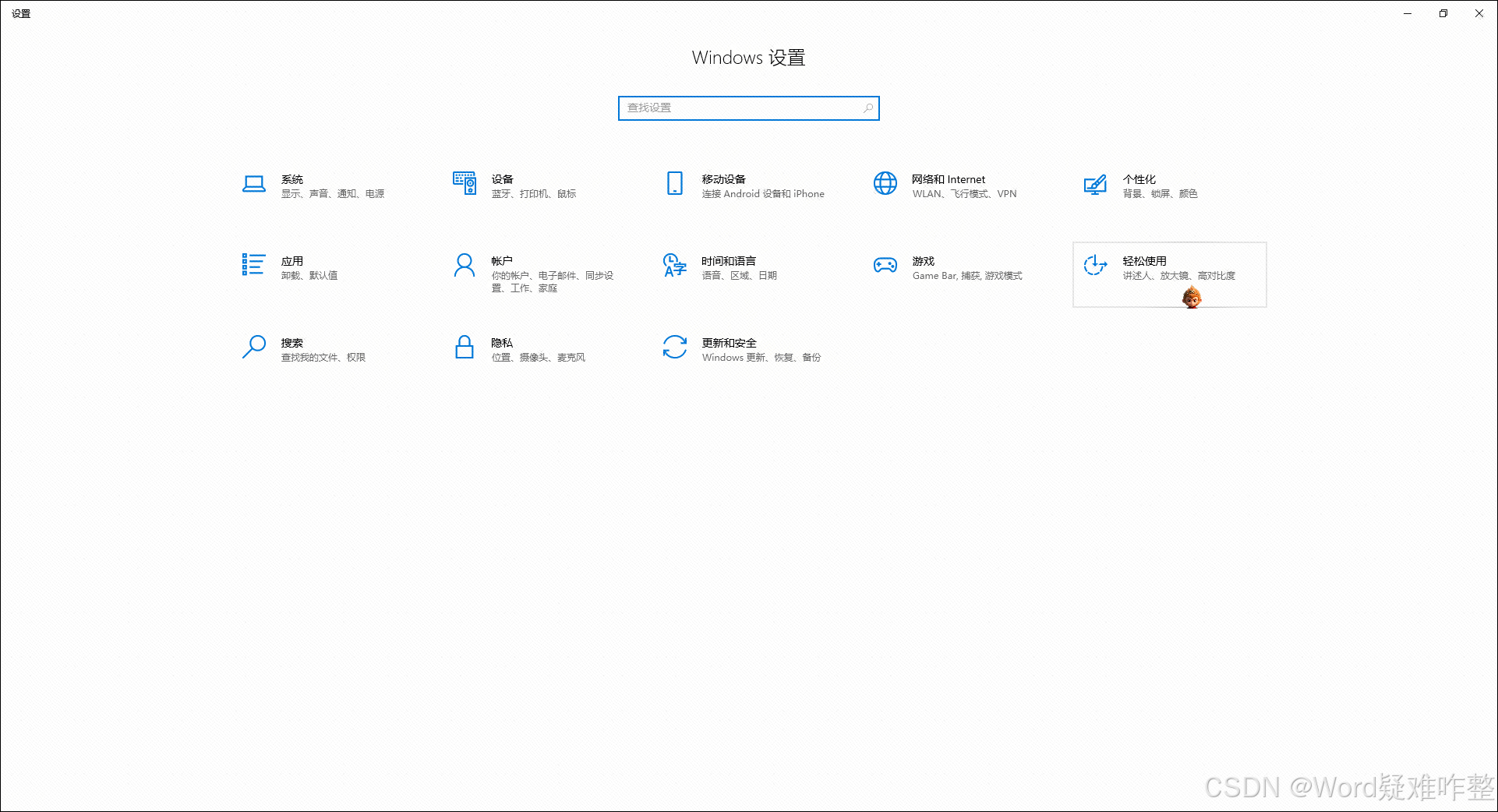This screenshot has width=1498, height=812.
Task: Click the 查找设置 search field
Action: pos(749,108)
